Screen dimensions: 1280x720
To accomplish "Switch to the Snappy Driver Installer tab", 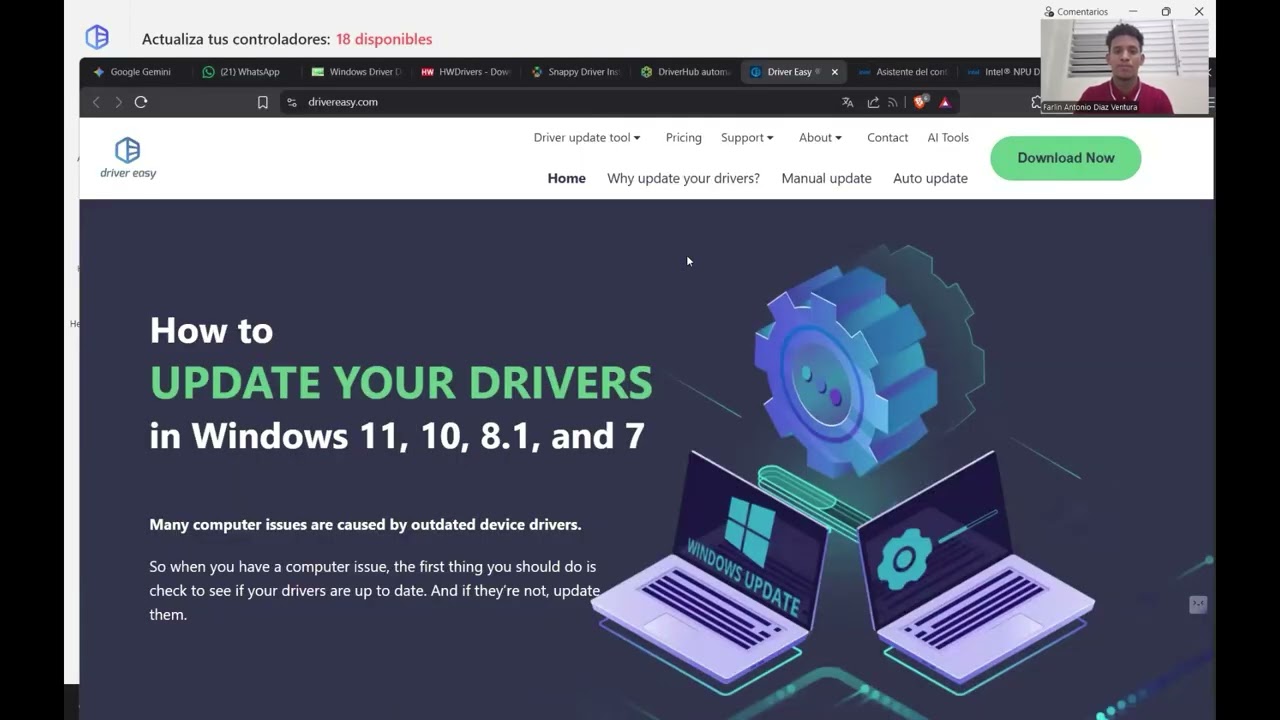I will [x=576, y=72].
